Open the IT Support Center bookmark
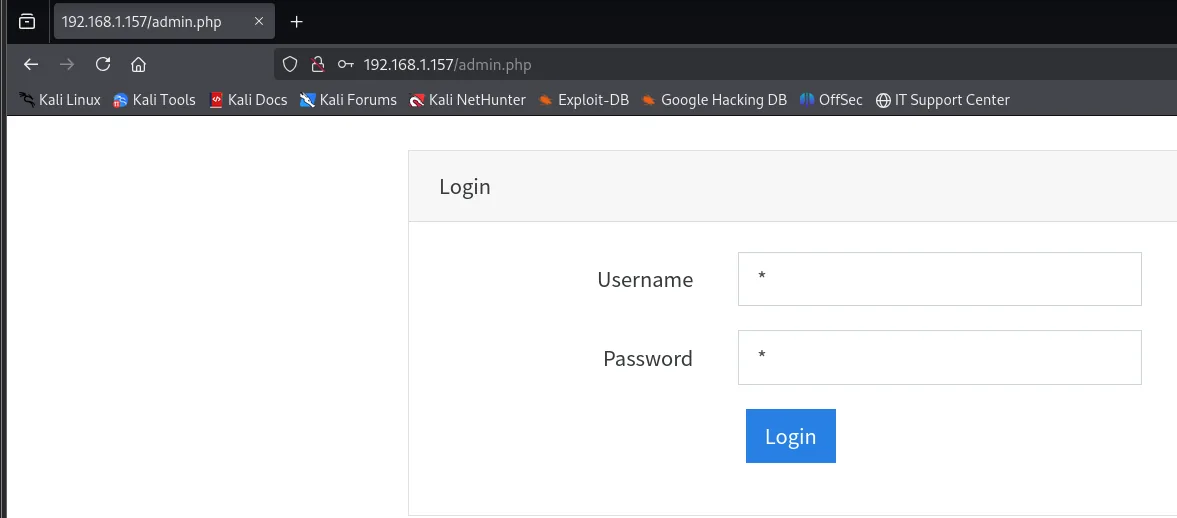This screenshot has height=518, width=1177. tap(943, 100)
